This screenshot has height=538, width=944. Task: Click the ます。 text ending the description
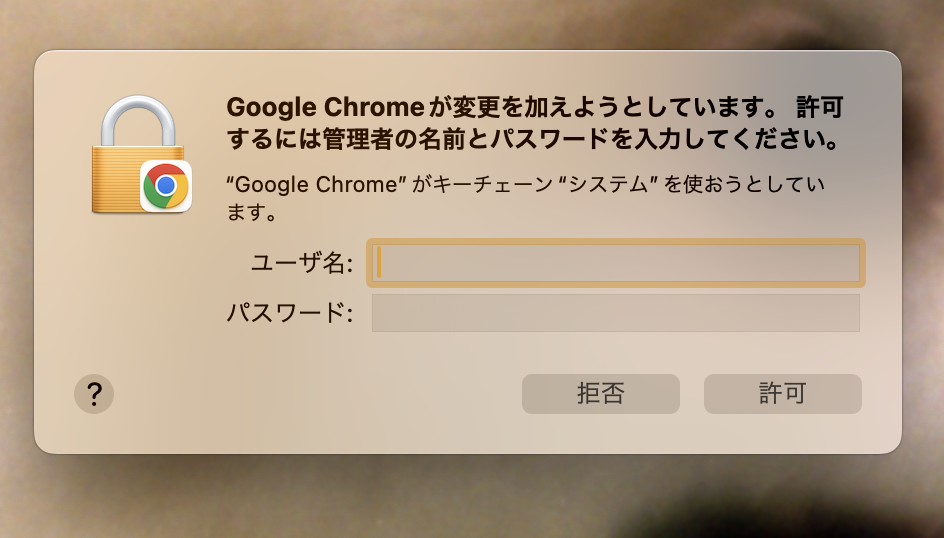252,212
